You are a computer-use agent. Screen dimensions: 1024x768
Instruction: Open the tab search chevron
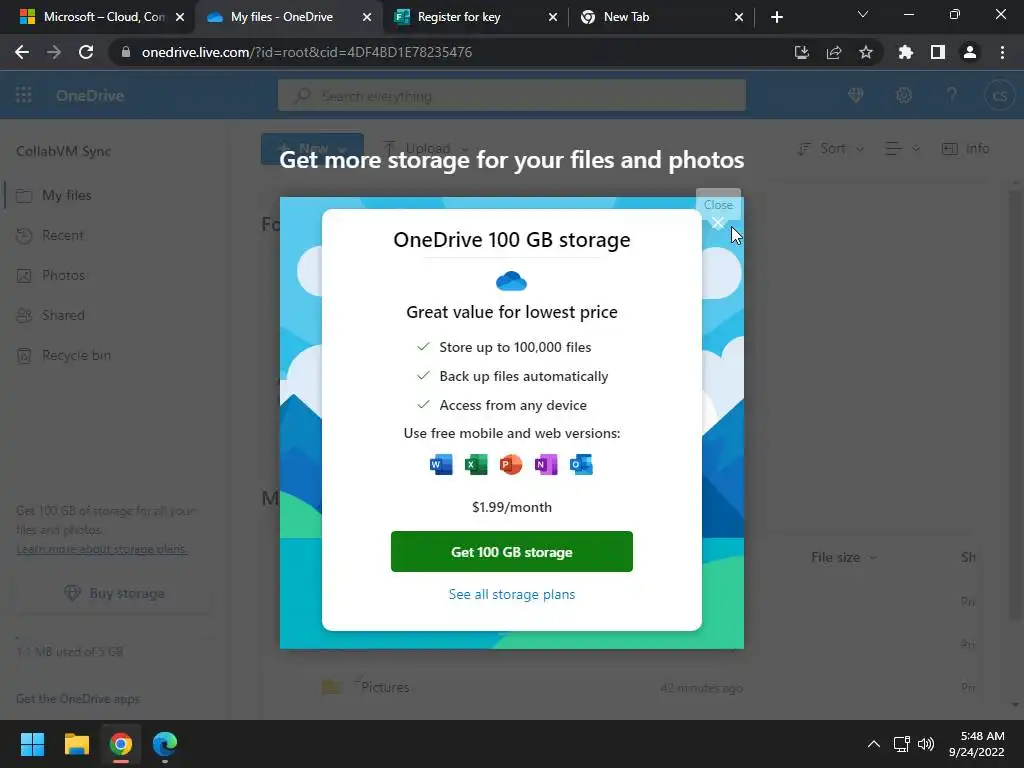(x=863, y=14)
